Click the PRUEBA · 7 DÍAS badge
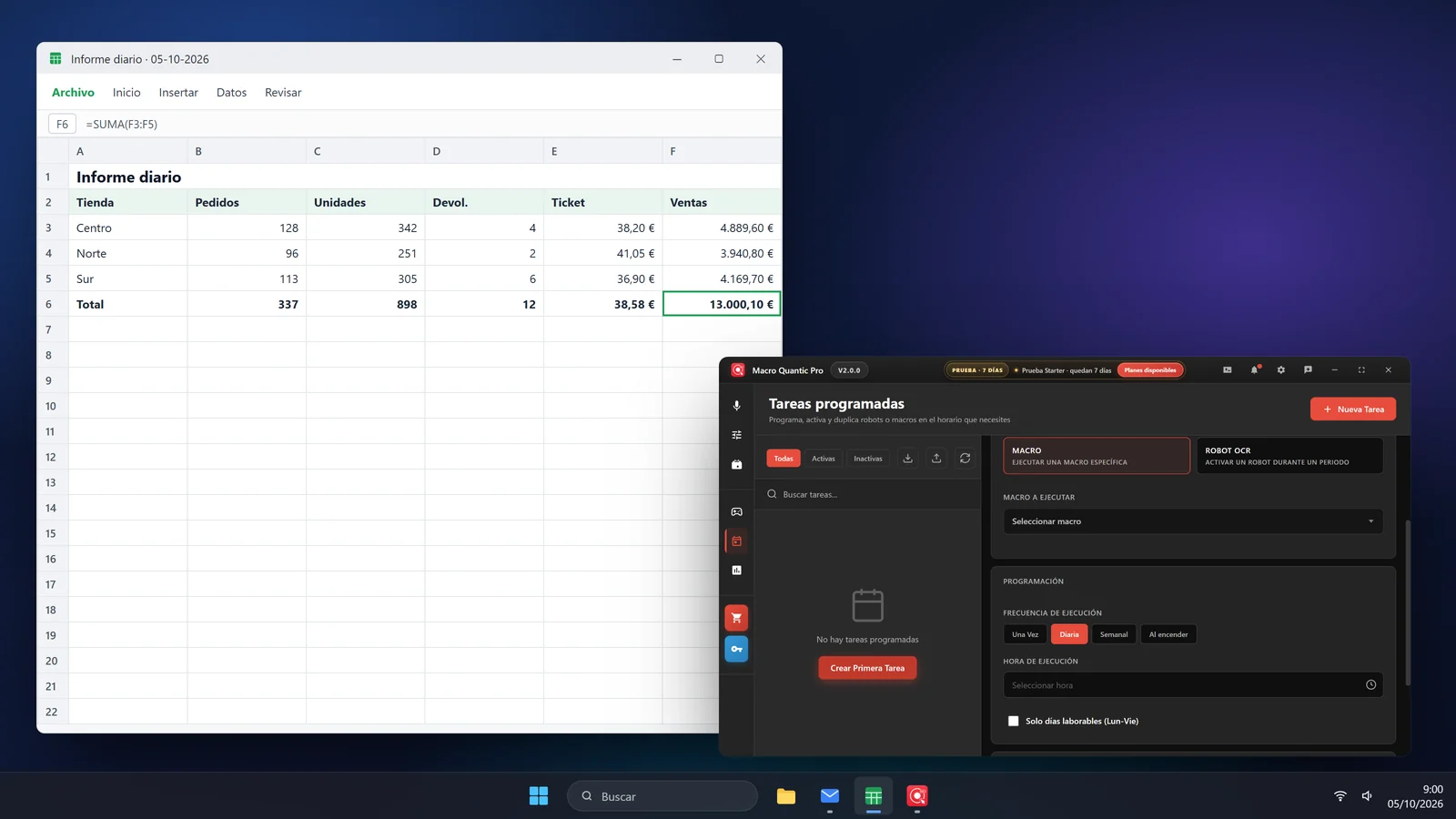The image size is (1456, 819). point(977,370)
